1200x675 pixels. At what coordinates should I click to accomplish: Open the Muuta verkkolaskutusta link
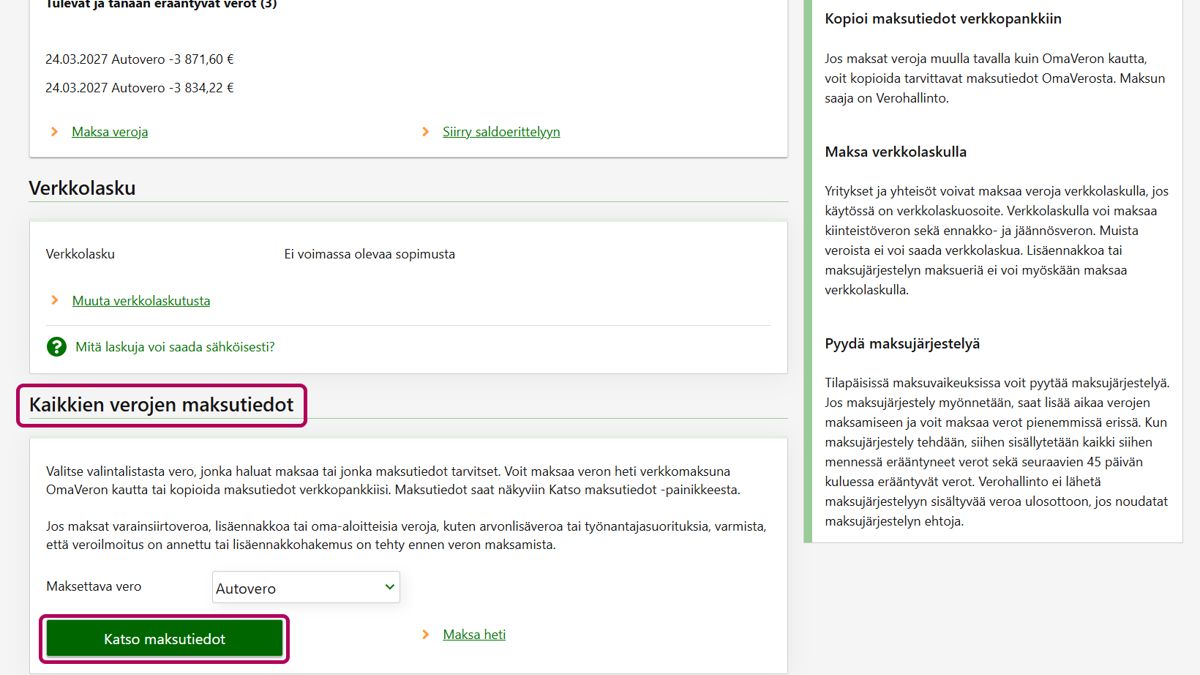141,301
